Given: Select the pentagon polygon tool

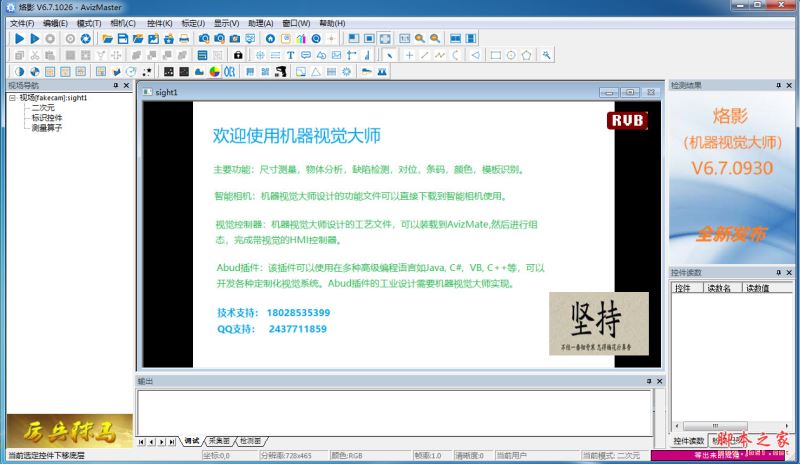Looking at the screenshot, I should tap(526, 55).
